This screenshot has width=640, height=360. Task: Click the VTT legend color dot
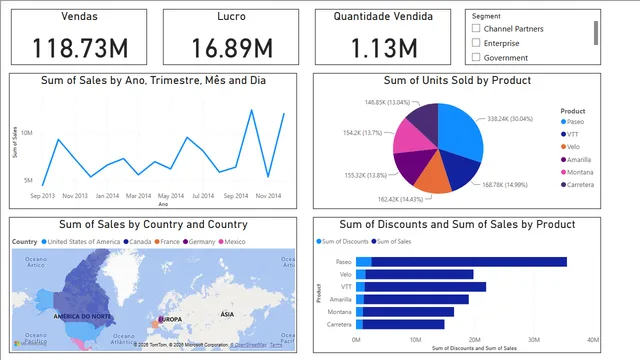coord(563,134)
